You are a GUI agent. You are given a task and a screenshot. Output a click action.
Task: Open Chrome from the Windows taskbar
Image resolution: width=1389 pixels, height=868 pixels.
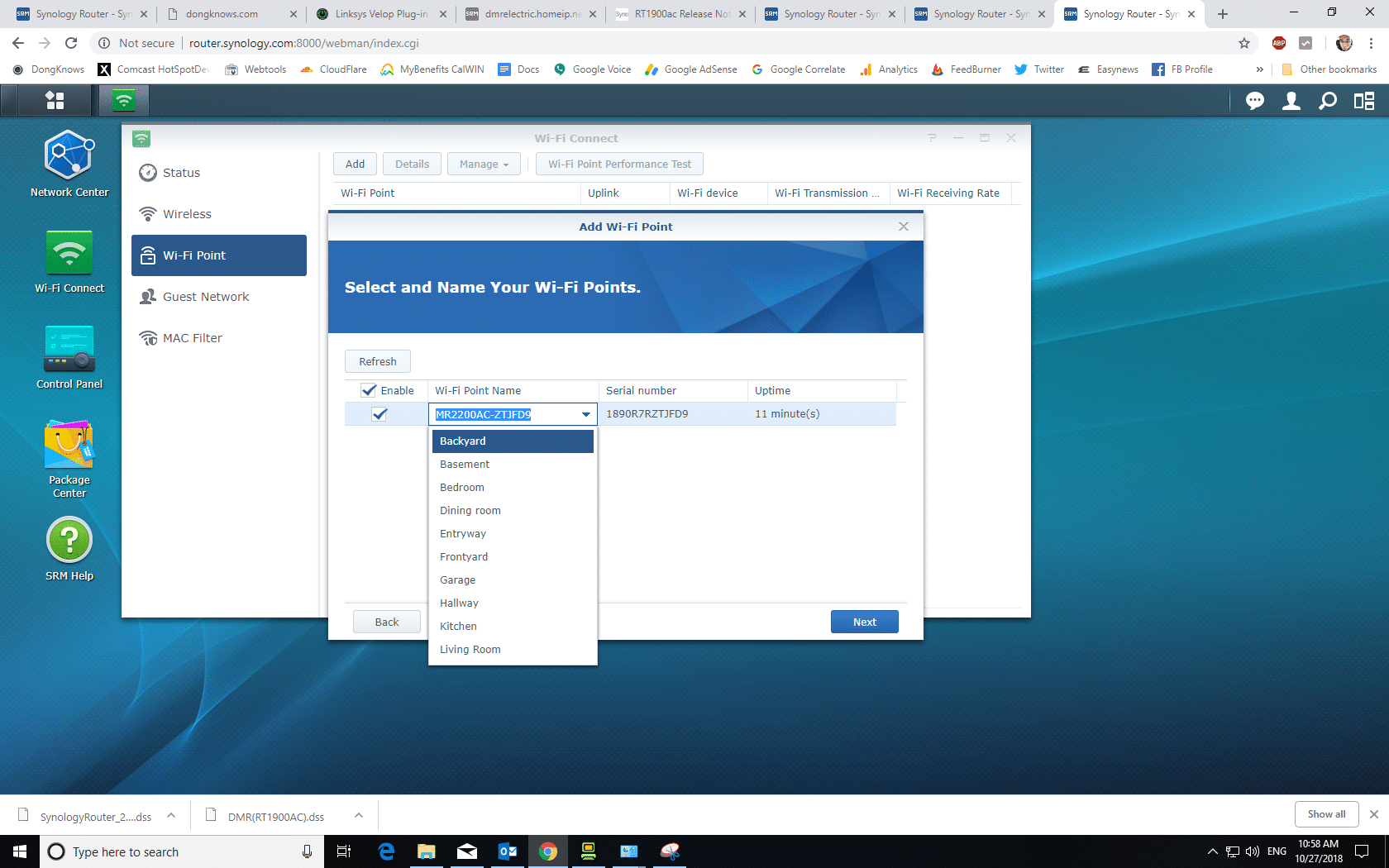point(547,851)
